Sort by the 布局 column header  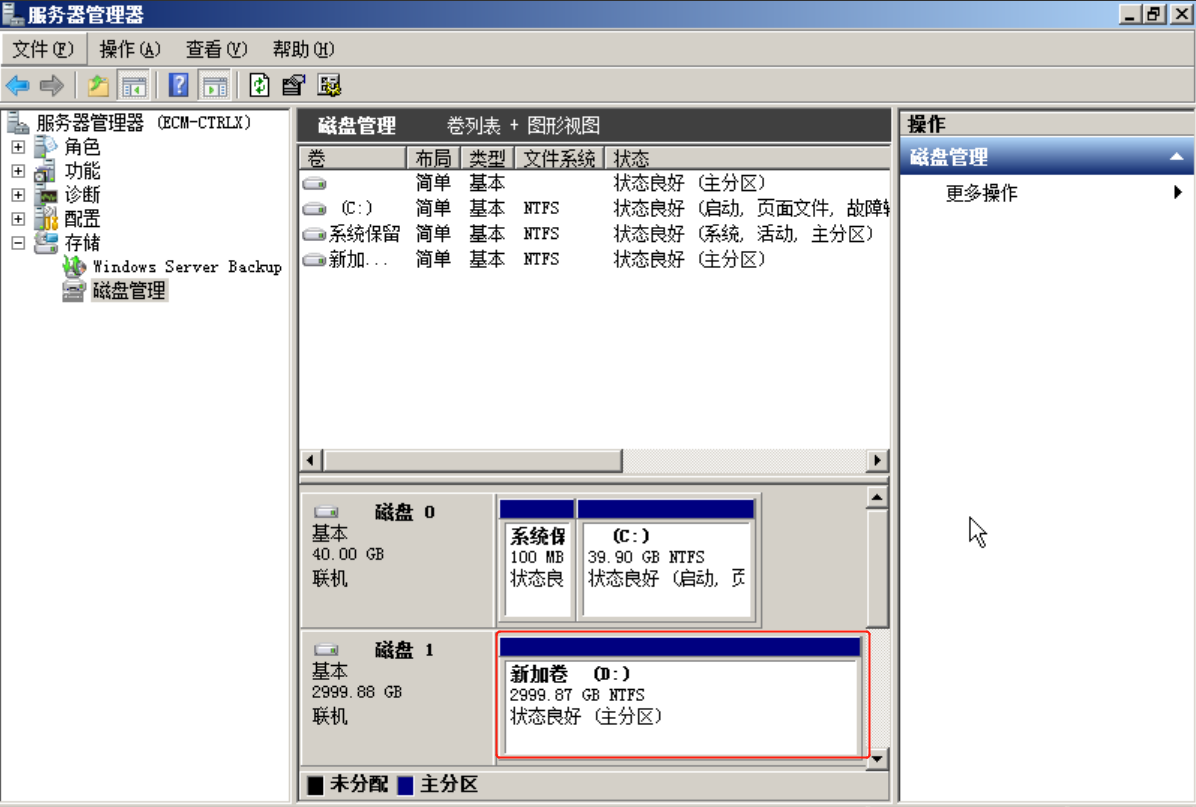tap(433, 158)
